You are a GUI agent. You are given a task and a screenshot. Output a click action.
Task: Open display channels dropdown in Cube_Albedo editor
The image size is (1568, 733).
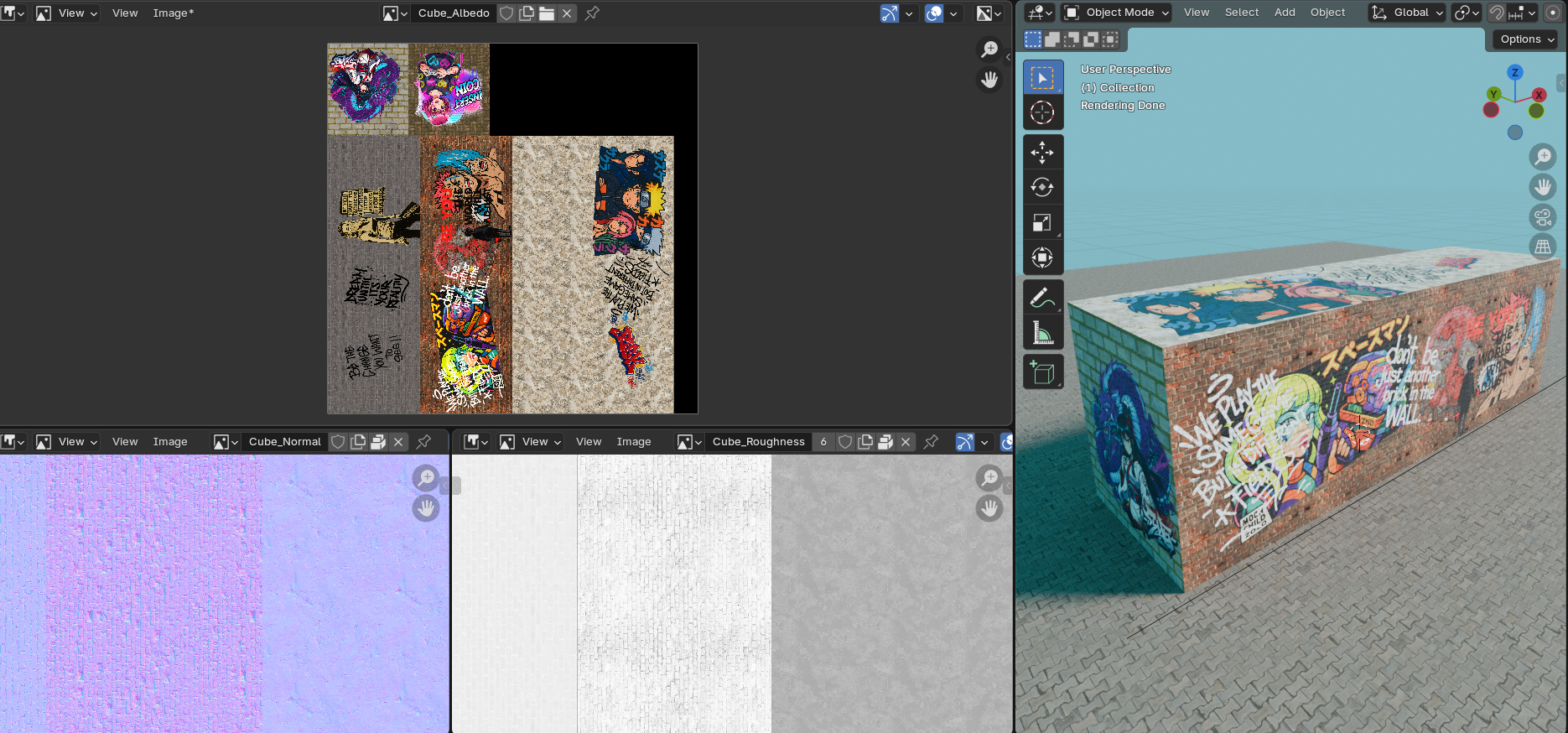[x=989, y=13]
